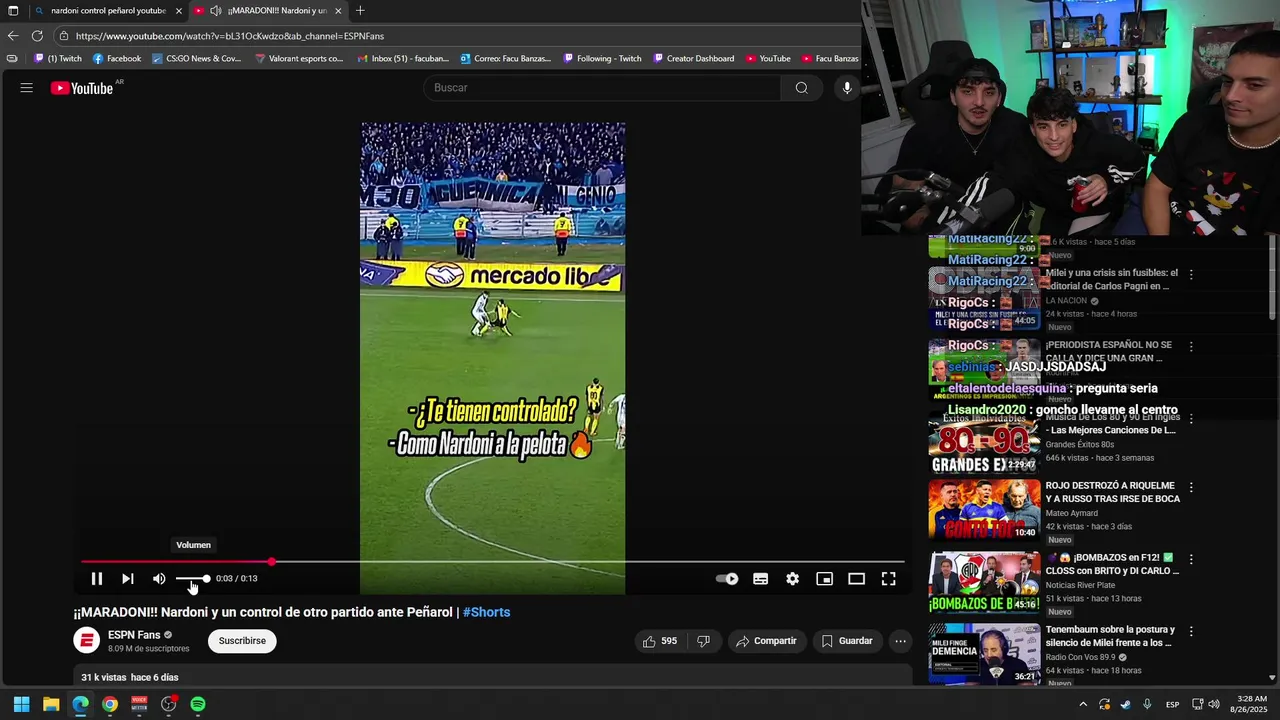Mute tab via speaker icon on tab
This screenshot has width=1280, height=720.
(215, 11)
